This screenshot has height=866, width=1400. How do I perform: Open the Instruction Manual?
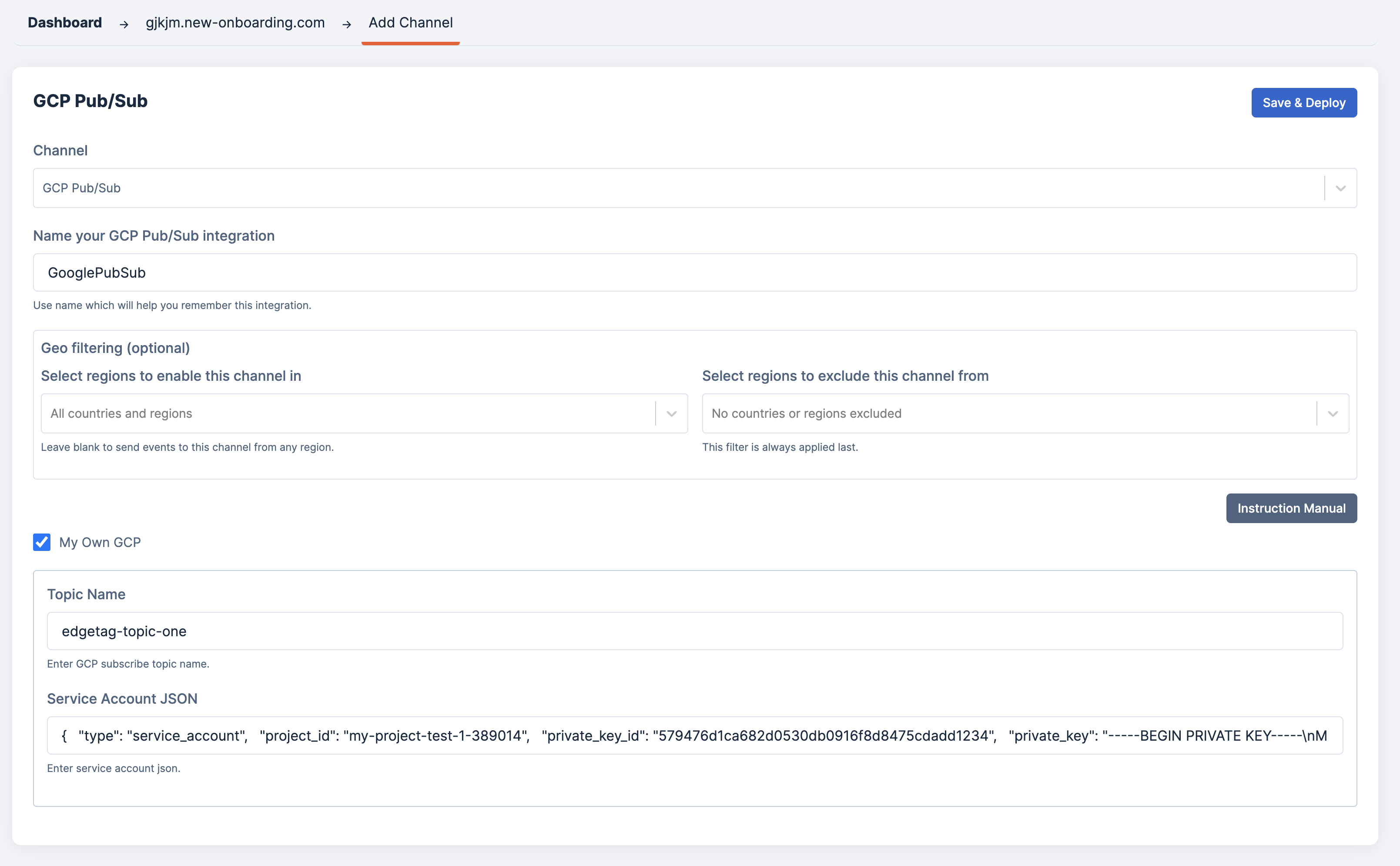pyautogui.click(x=1291, y=508)
